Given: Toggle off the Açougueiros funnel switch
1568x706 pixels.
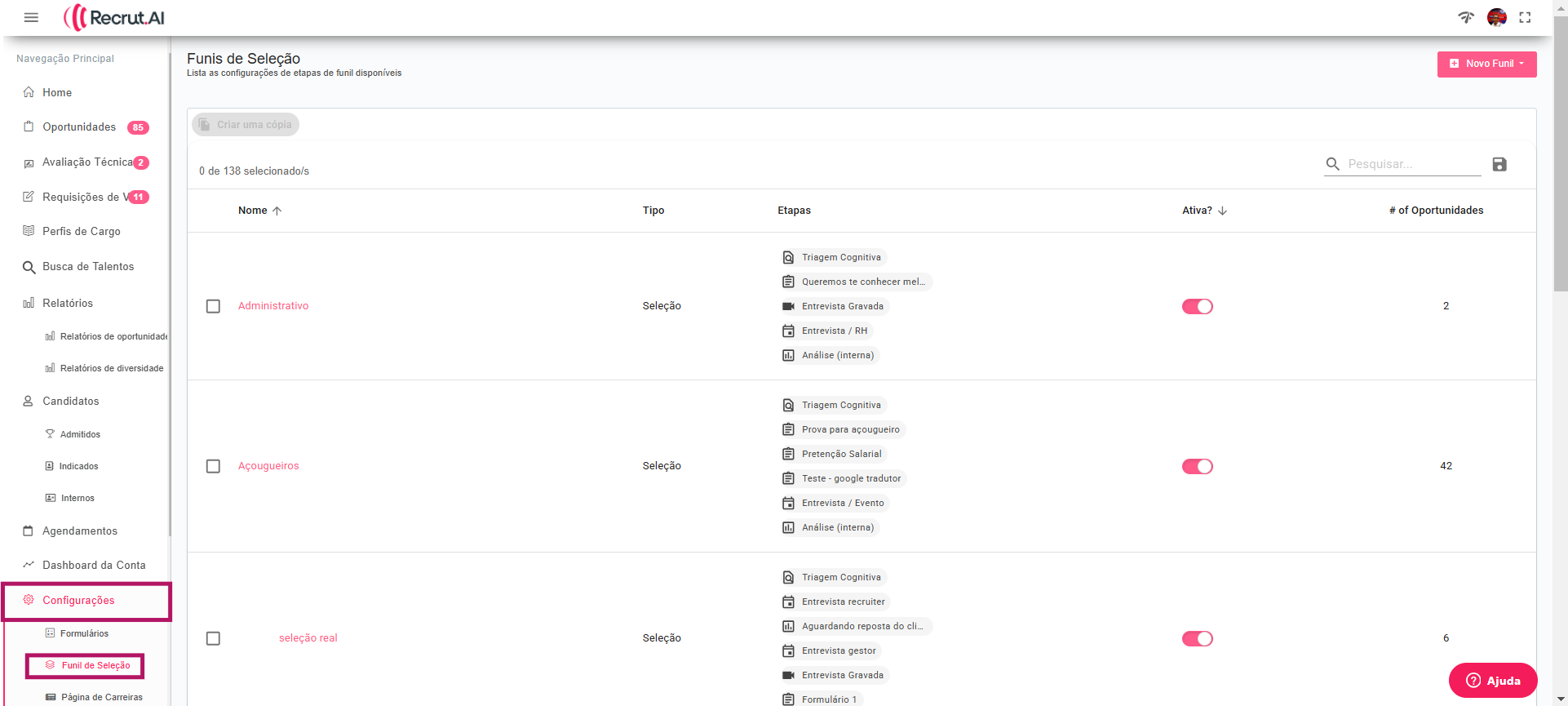Looking at the screenshot, I should coord(1198,466).
